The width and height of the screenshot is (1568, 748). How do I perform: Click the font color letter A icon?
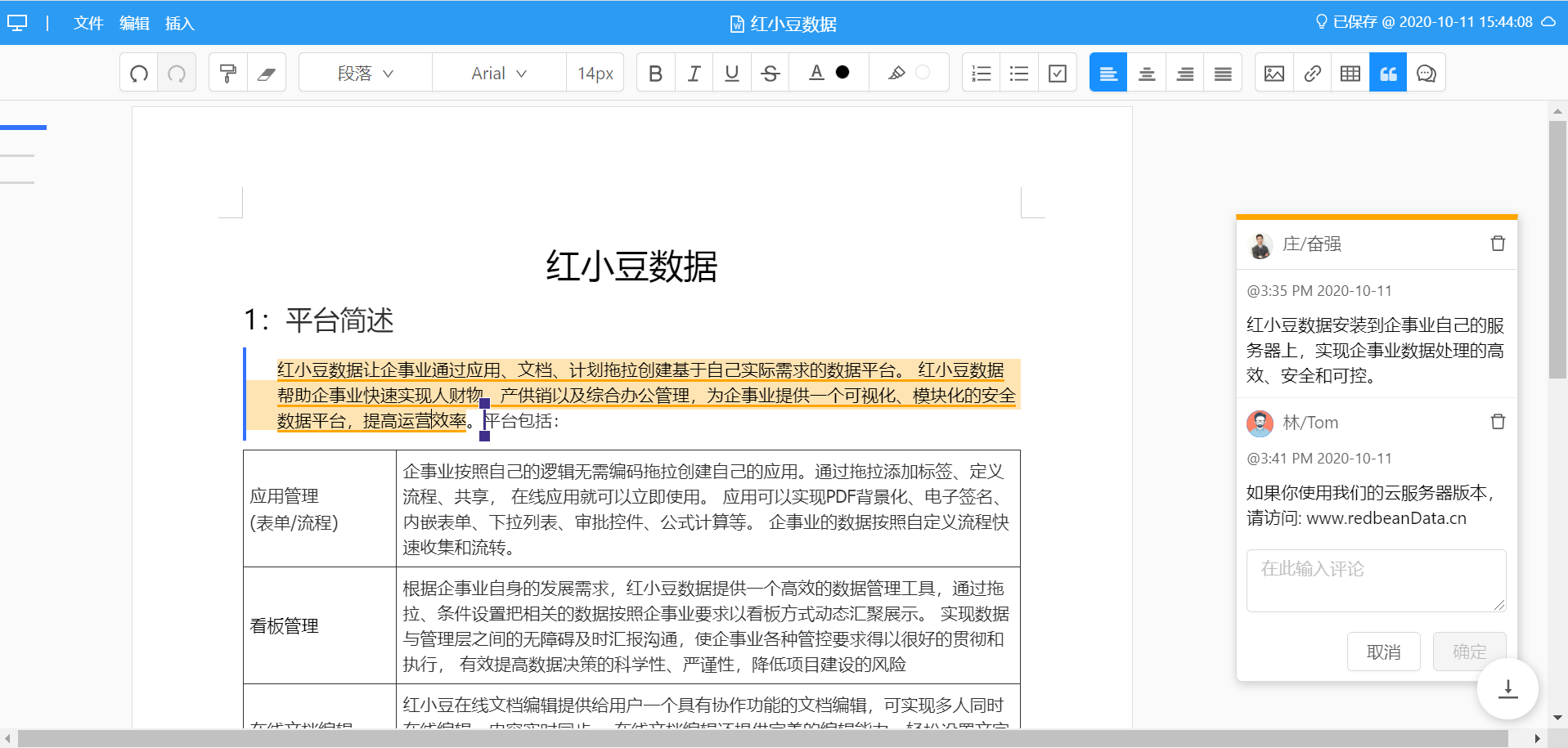[x=816, y=73]
